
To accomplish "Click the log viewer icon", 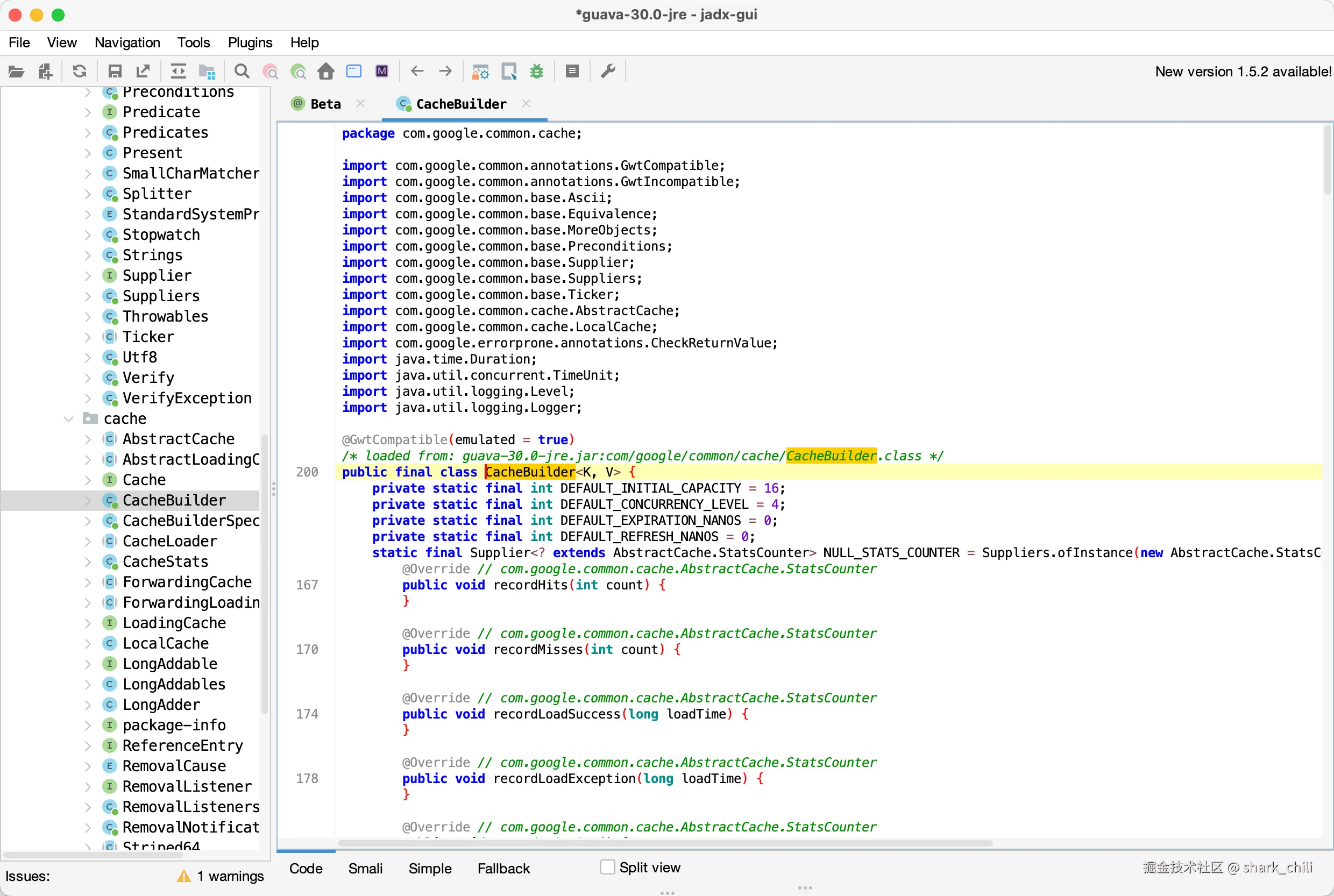I will click(572, 72).
